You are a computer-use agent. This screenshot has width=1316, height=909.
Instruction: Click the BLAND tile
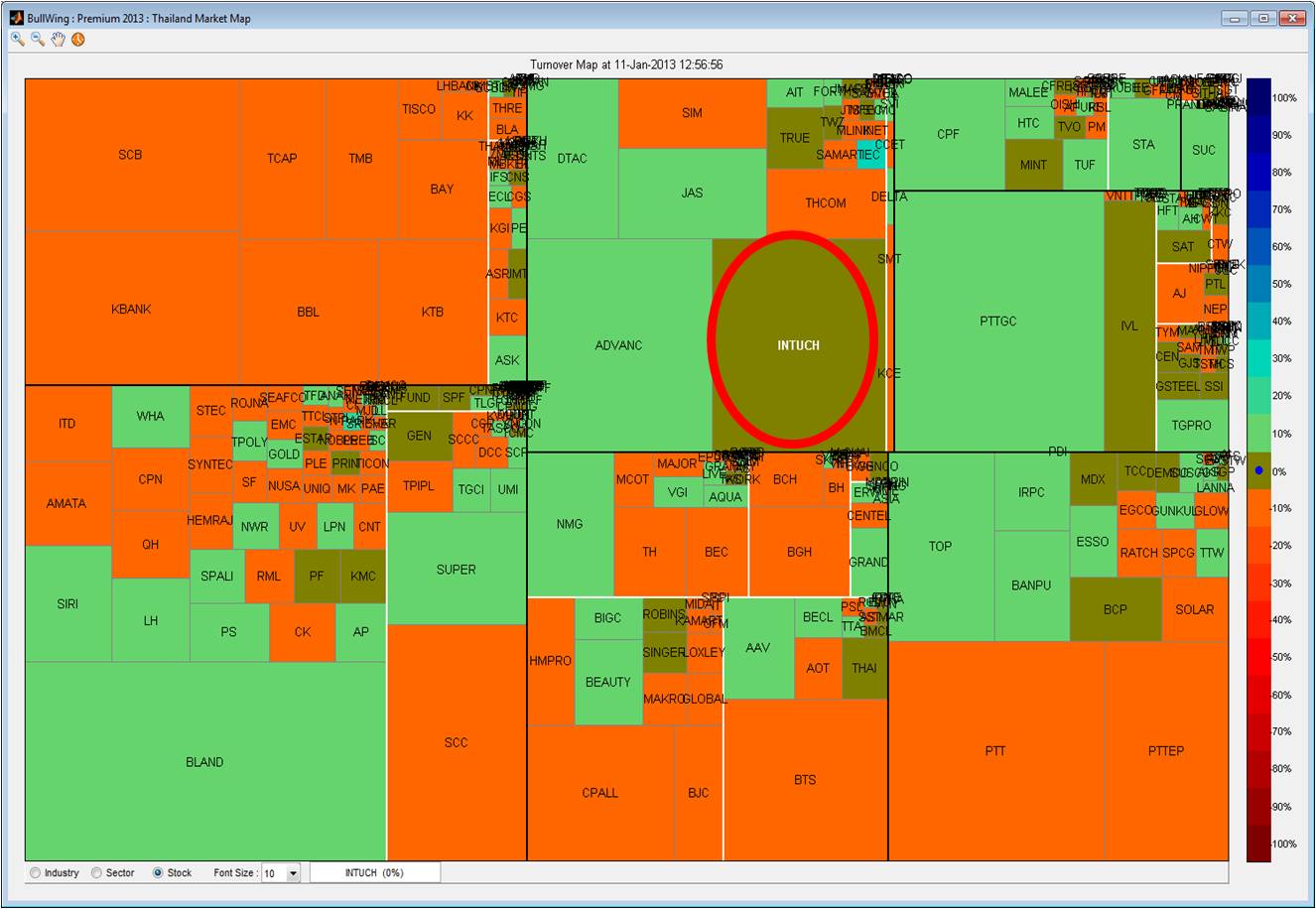pos(204,762)
